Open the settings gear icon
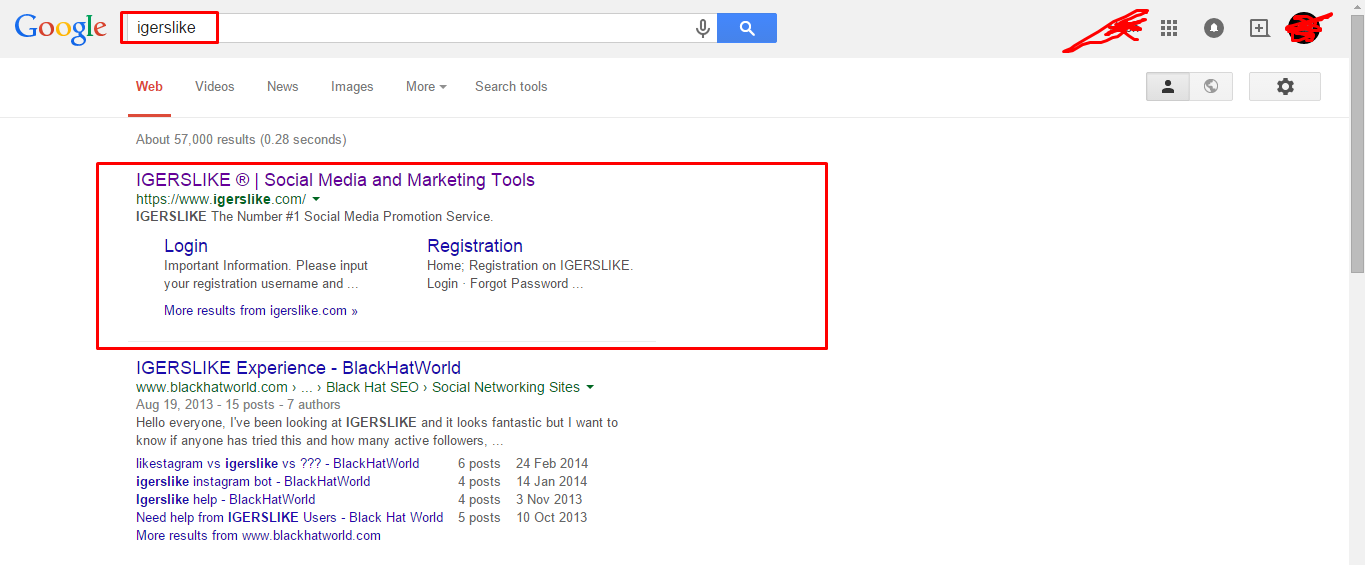The height and width of the screenshot is (565, 1365). [x=1285, y=87]
